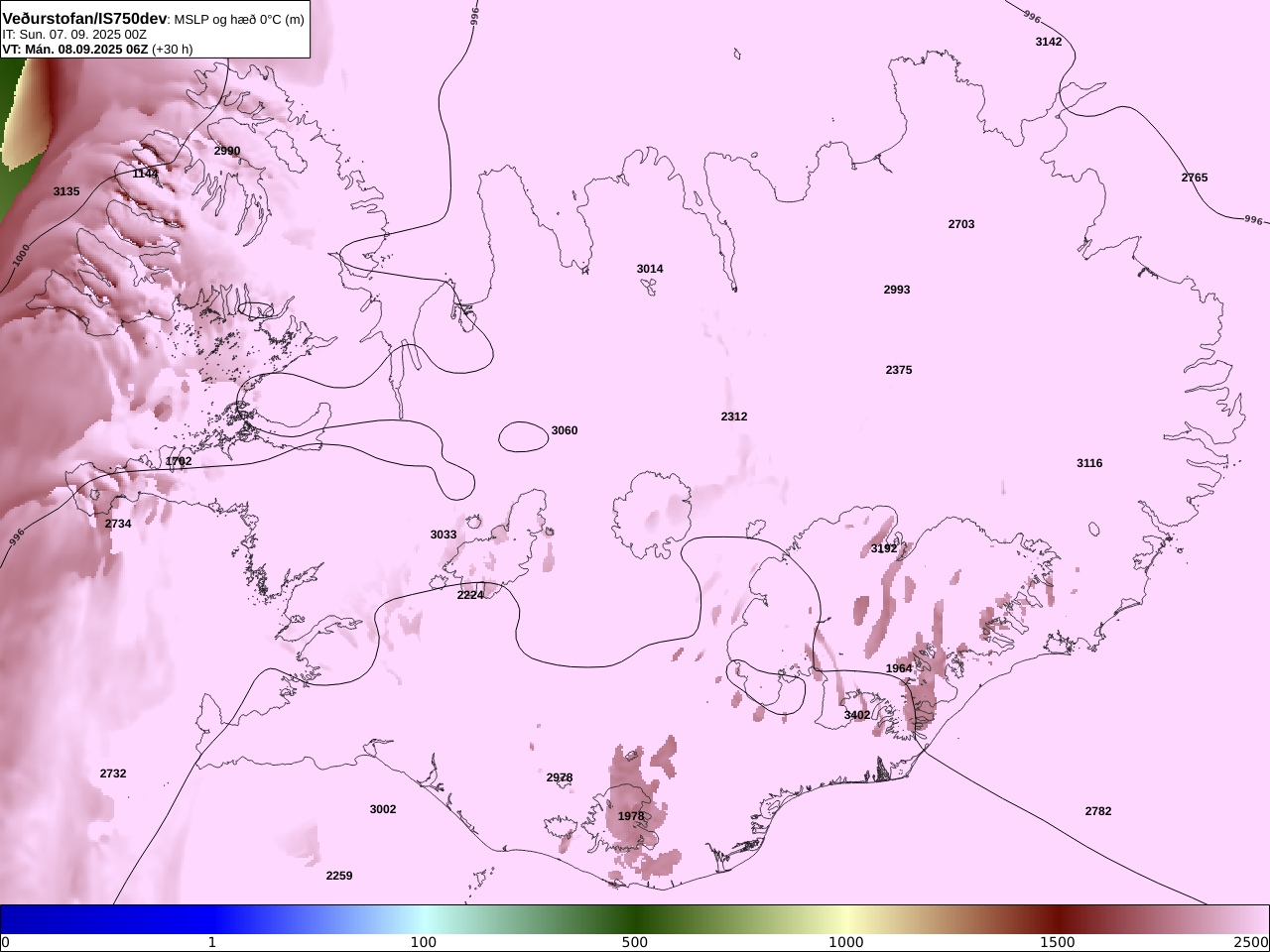
Task: Click the 3402 height value label
Action: click(x=857, y=715)
